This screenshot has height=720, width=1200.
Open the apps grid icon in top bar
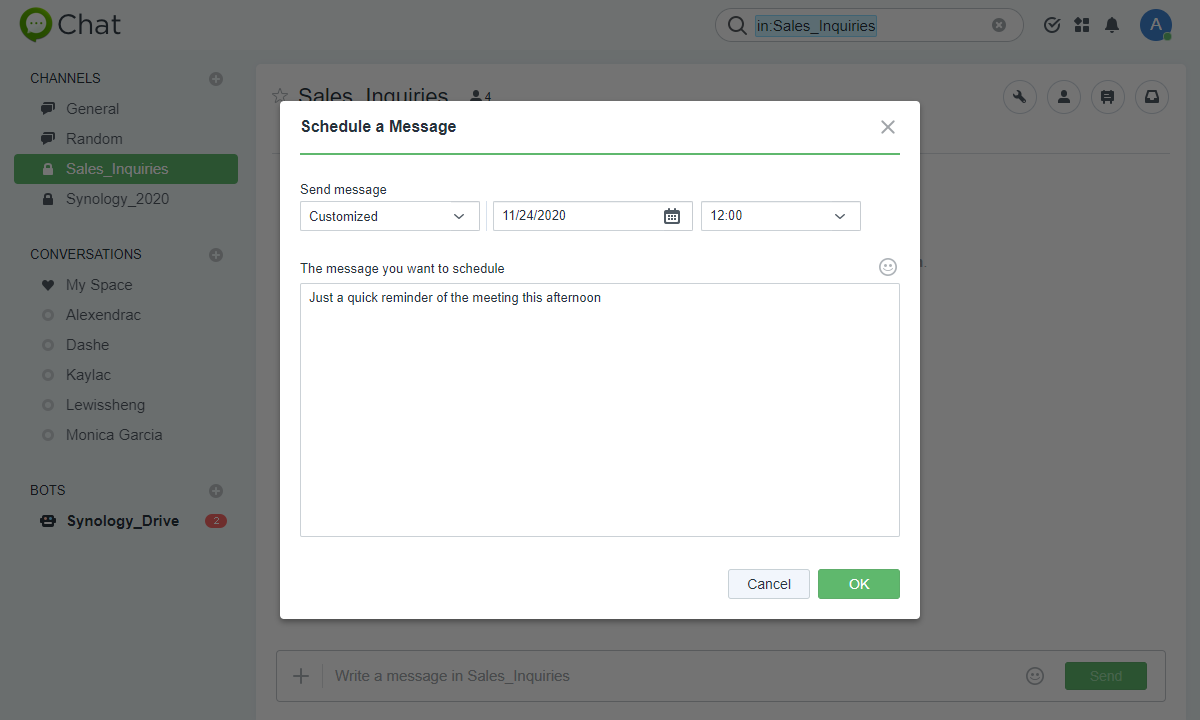coord(1081,24)
